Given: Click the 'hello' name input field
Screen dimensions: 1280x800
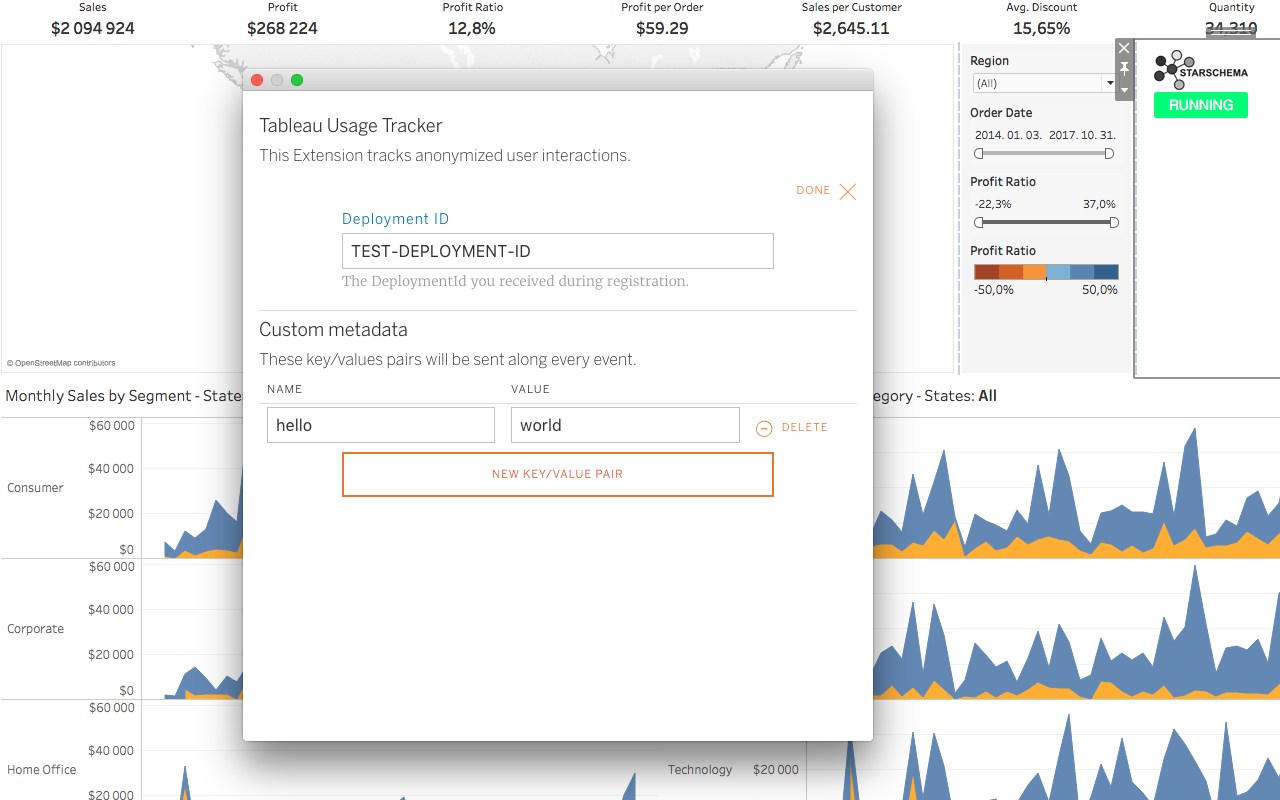Looking at the screenshot, I should (x=381, y=425).
